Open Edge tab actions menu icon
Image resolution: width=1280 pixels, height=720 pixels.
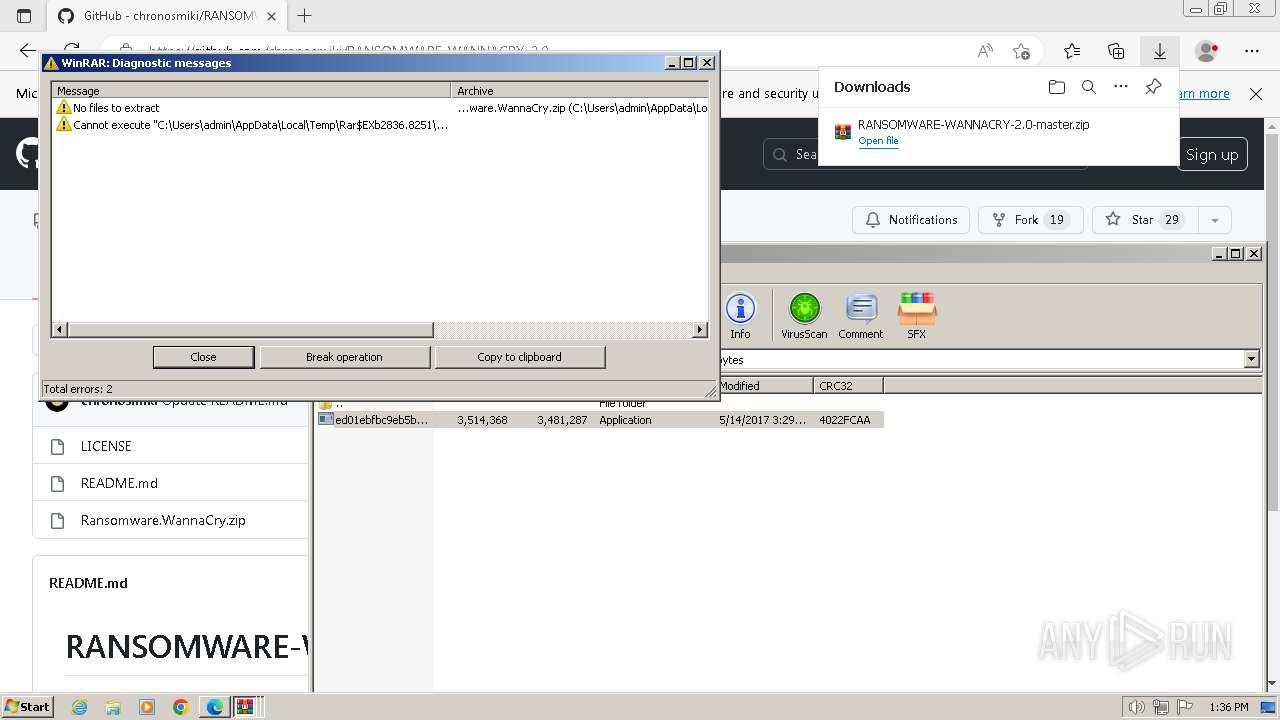tap(24, 16)
